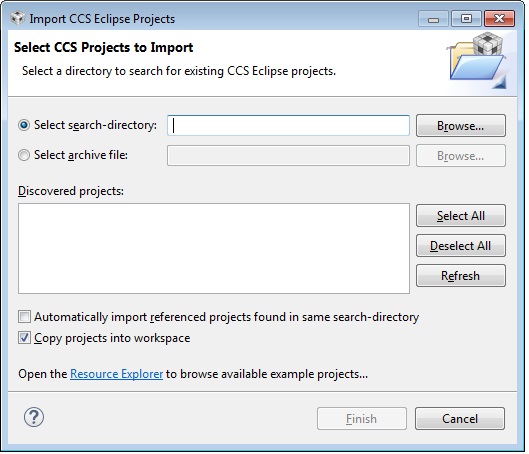Enable automatically import referenced projects checkbox
529x454 pixels.
[x=24, y=317]
